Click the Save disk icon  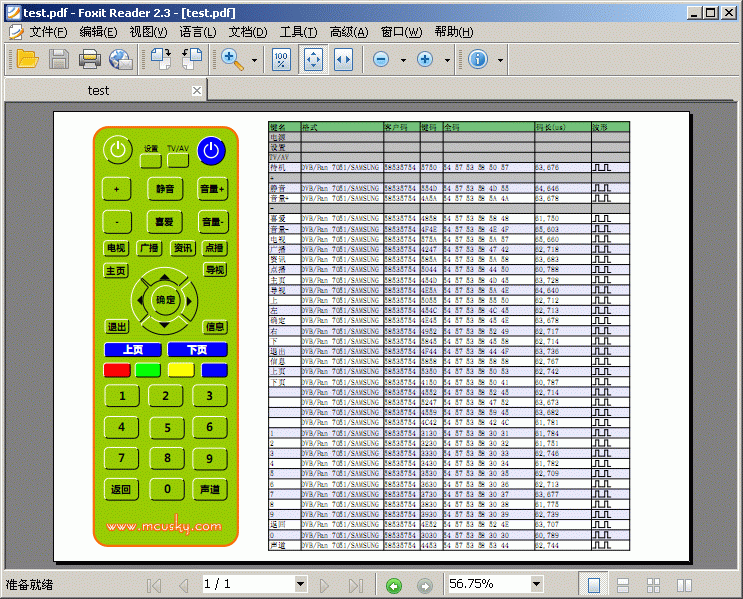[x=59, y=59]
